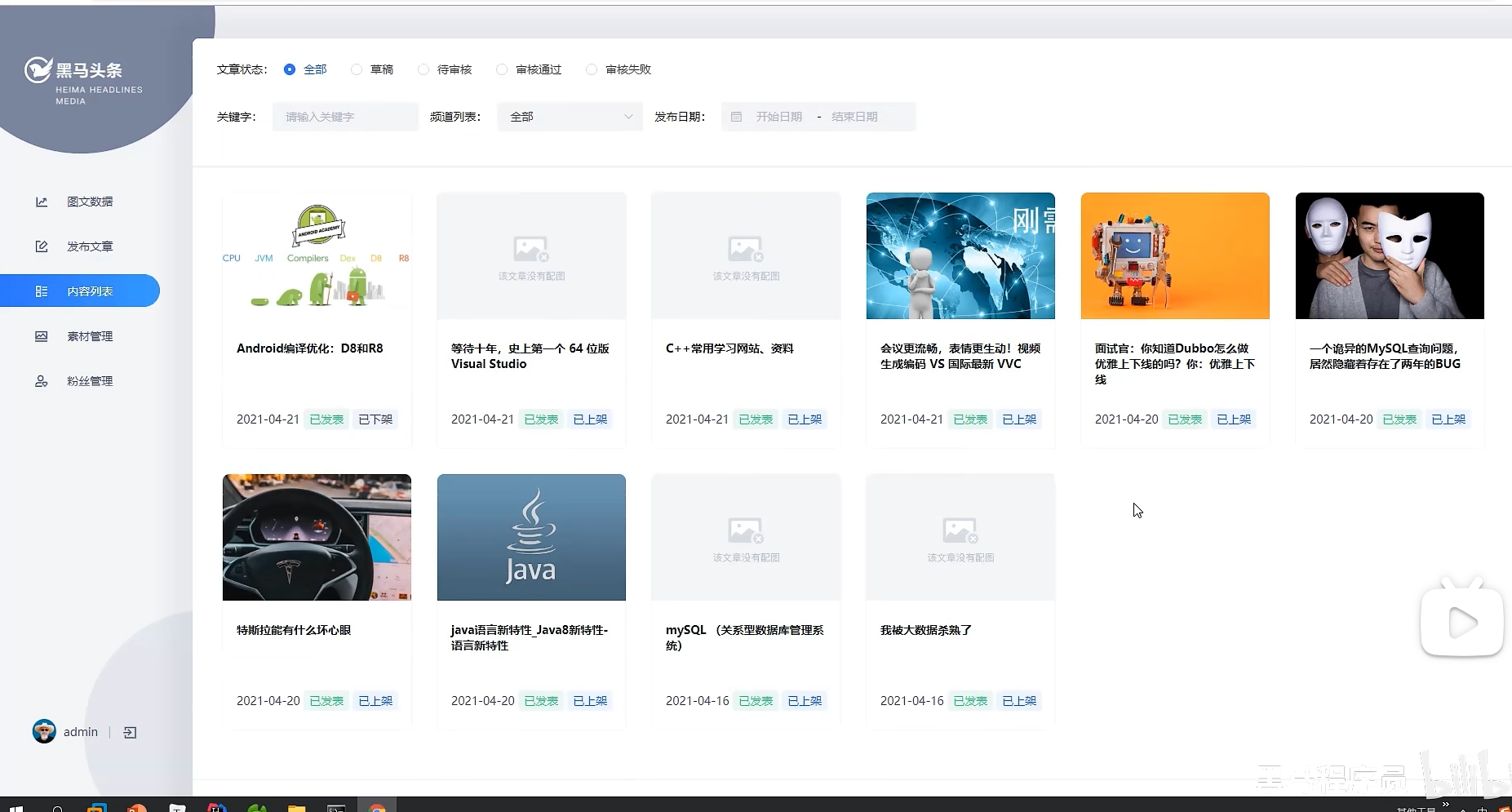Open the robot thumbnail of the Dubbo article
The image size is (1512, 812).
point(1175,255)
